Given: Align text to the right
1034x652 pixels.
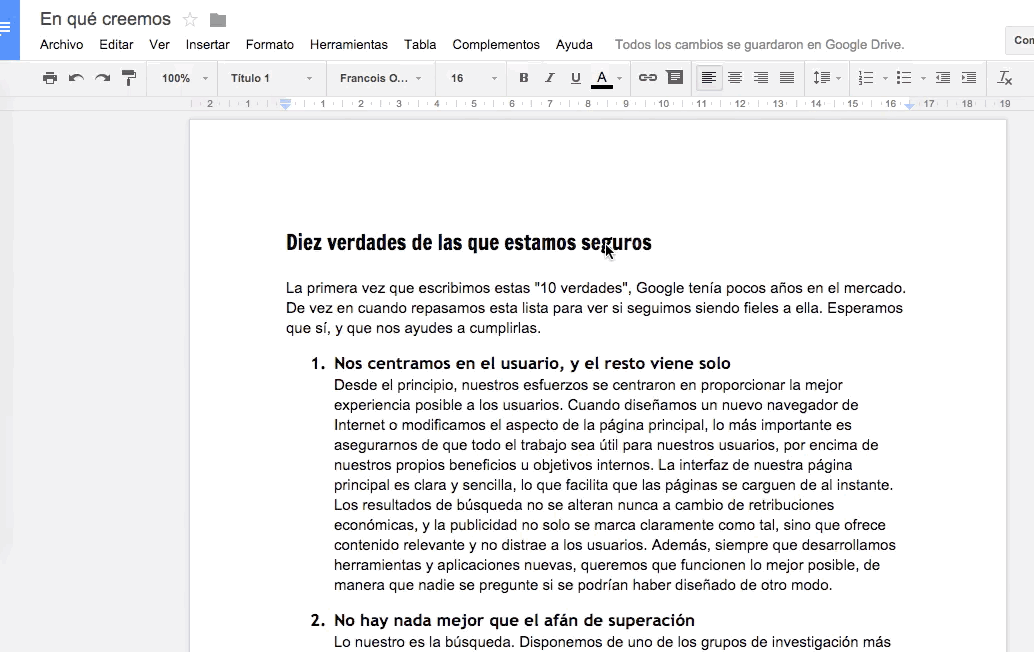Looking at the screenshot, I should 761,78.
